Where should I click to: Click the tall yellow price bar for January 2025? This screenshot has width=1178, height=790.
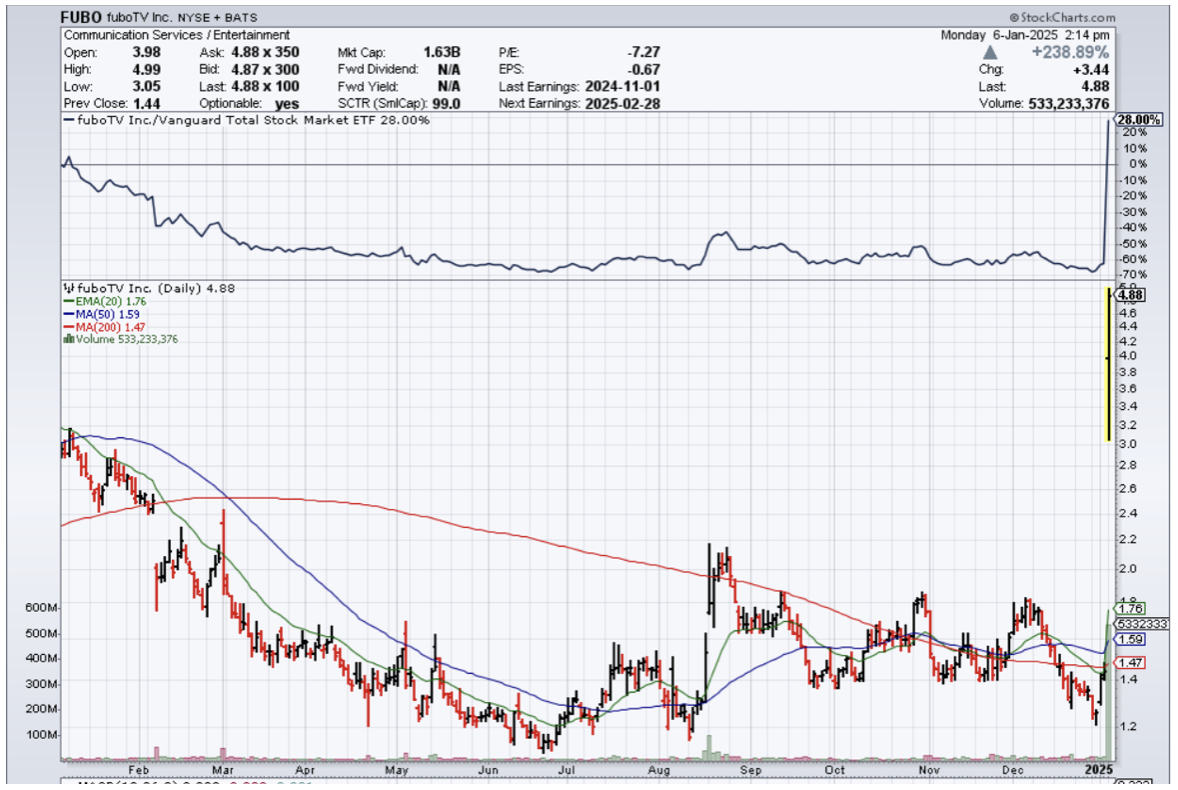click(1107, 365)
